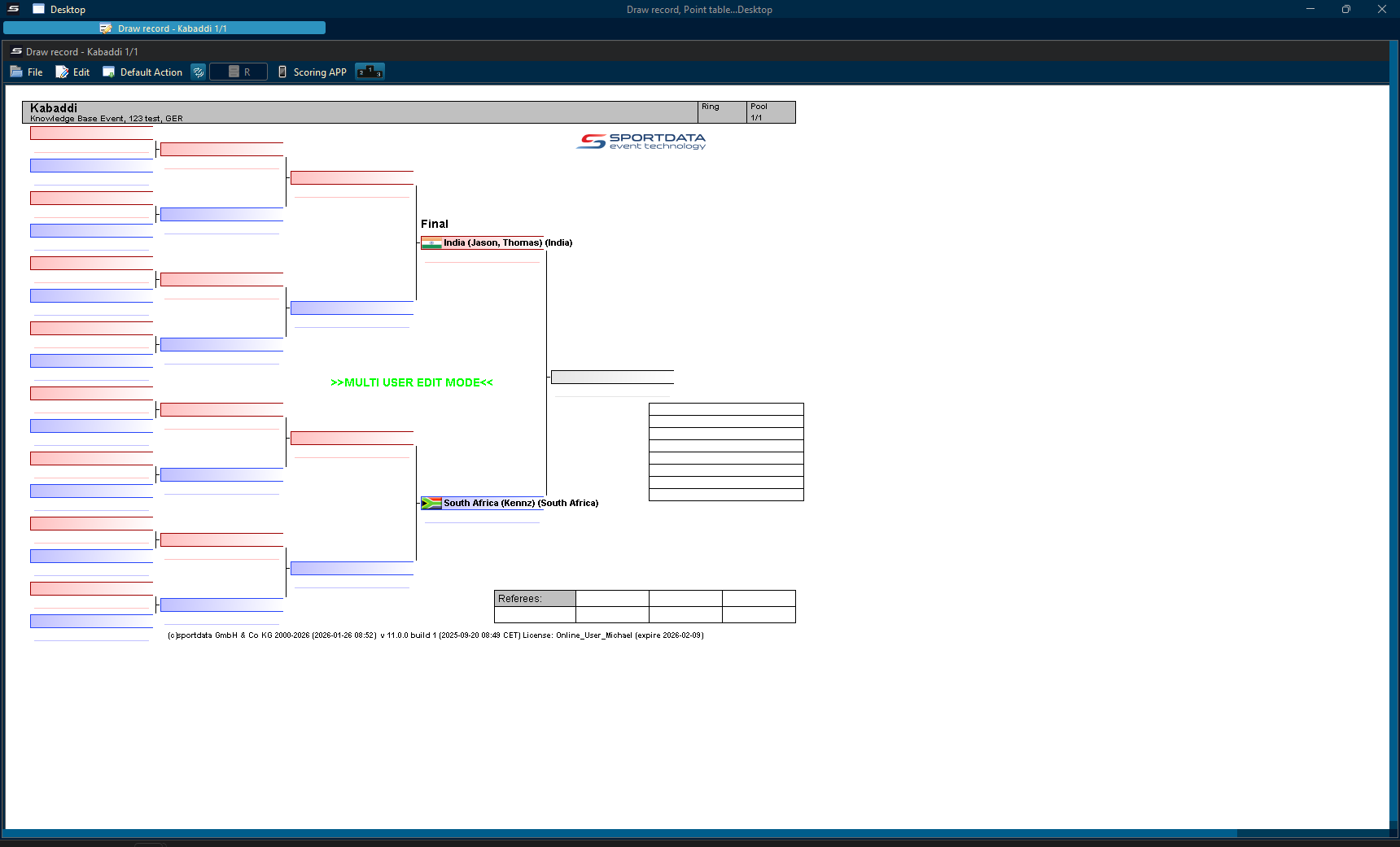Expand the Default Action dropdown
This screenshot has width=1400, height=847.
pos(142,72)
